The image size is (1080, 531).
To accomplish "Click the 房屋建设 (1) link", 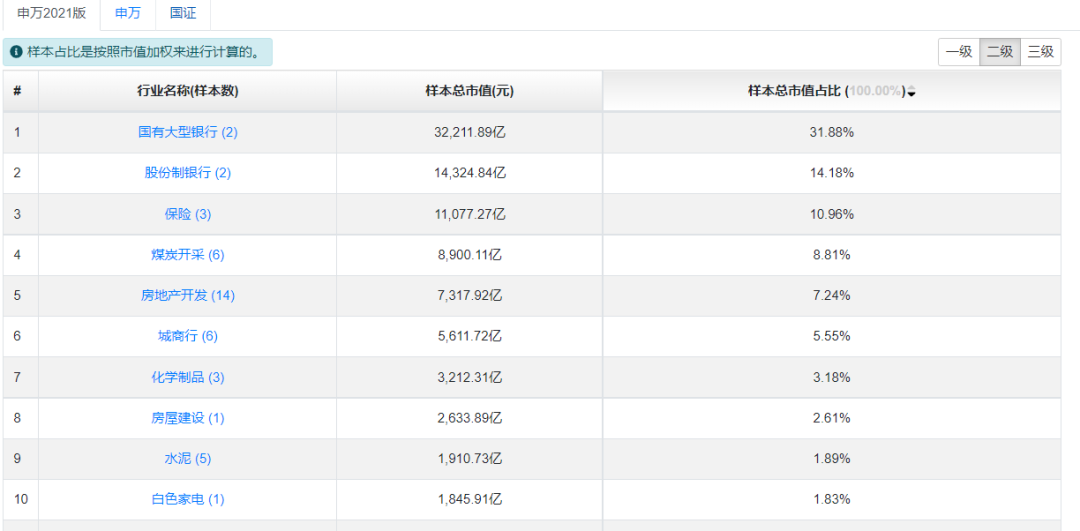I will (188, 419).
